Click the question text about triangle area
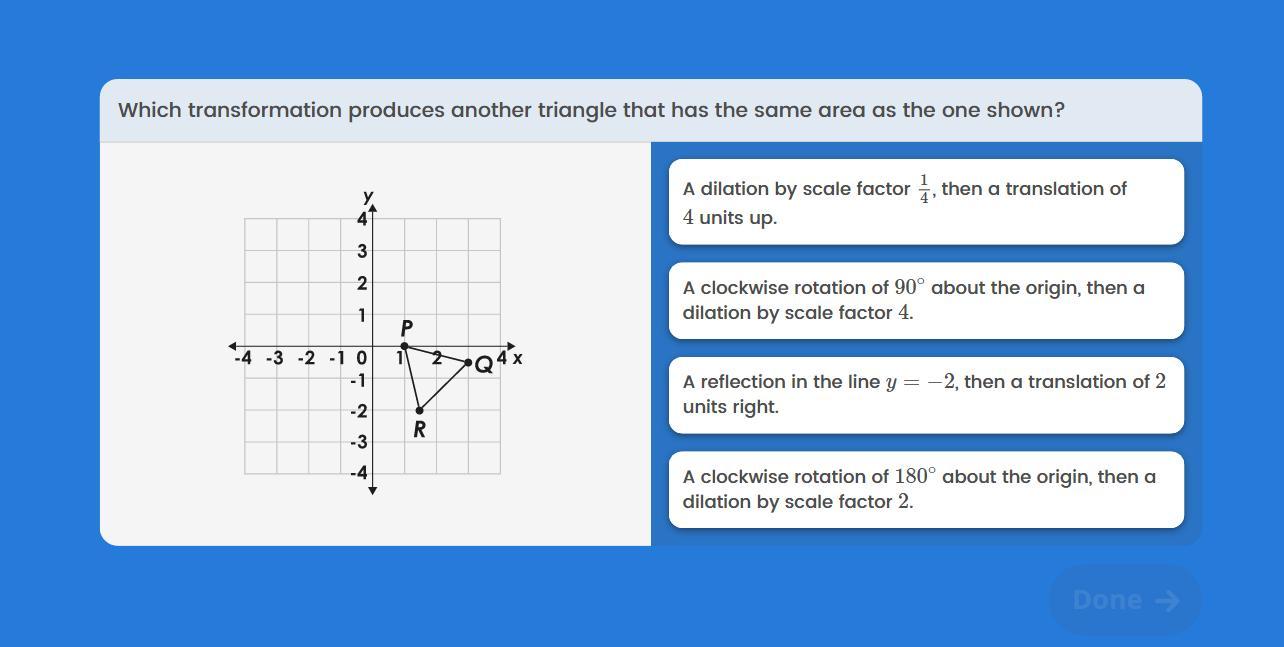Viewport: 1284px width, 647px height. click(591, 110)
